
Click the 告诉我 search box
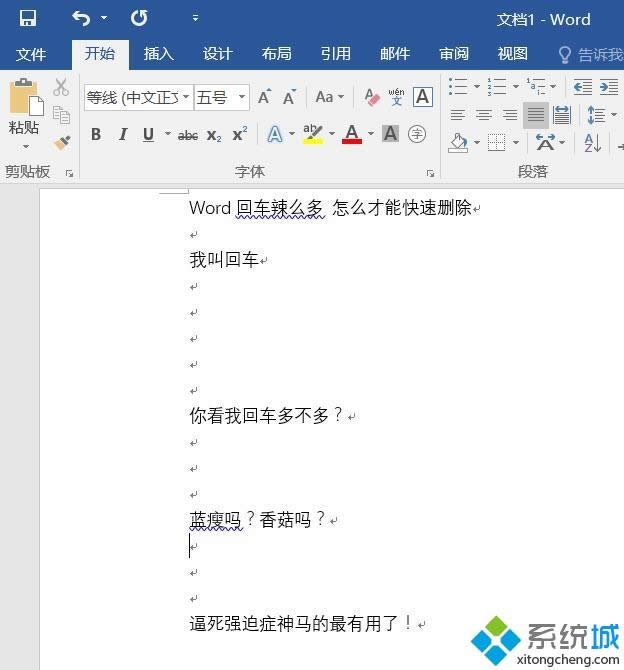(591, 54)
